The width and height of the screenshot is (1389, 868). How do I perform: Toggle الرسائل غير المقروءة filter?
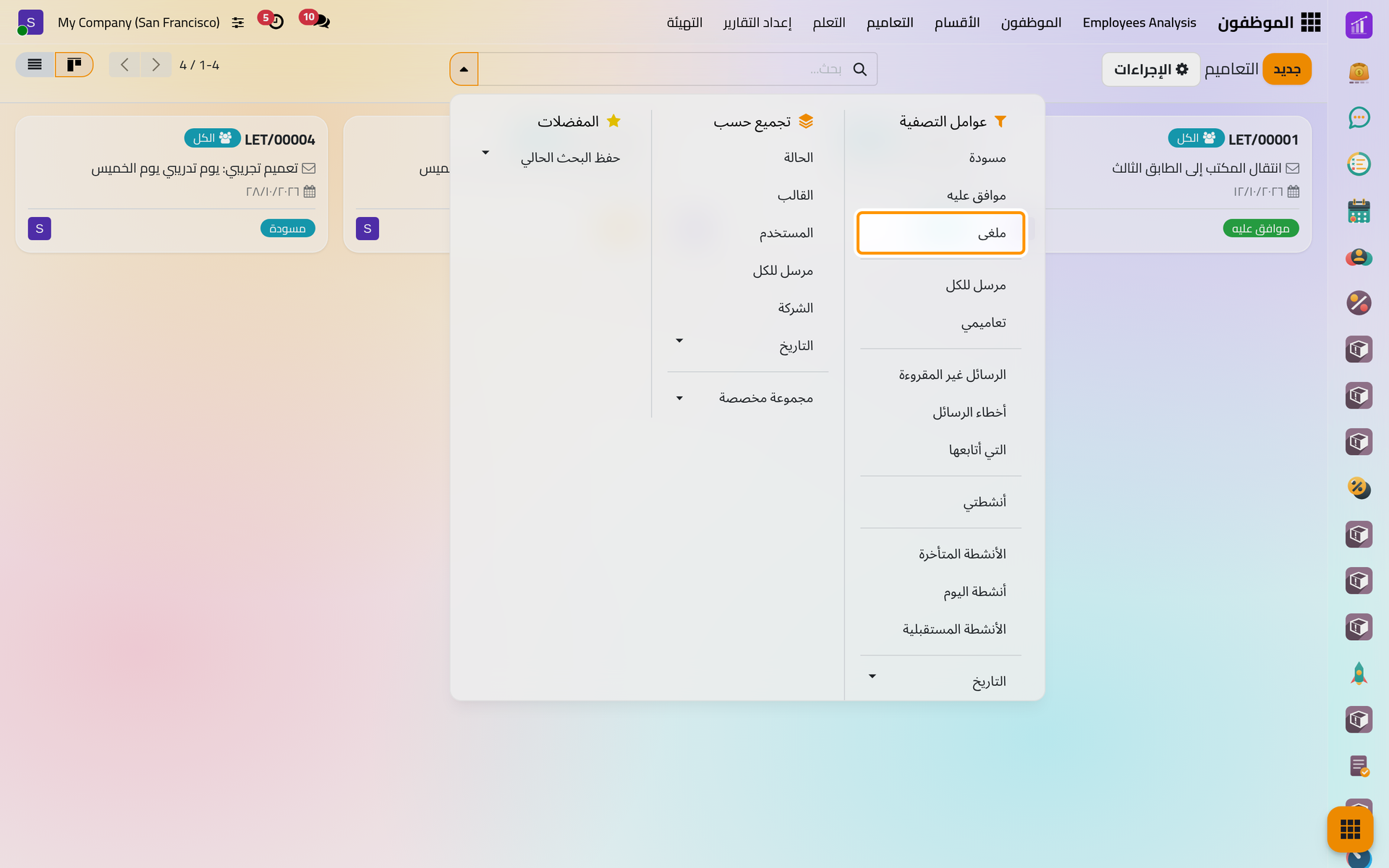940,375
